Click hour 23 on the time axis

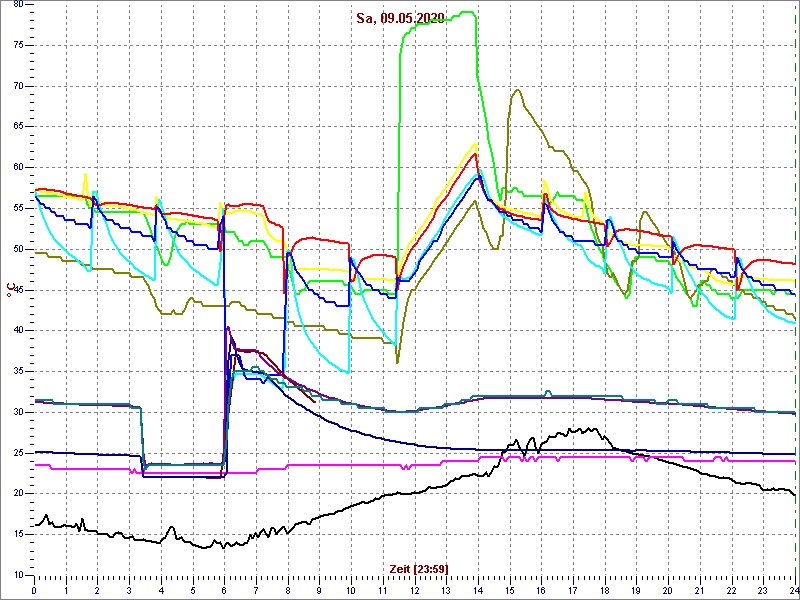tap(763, 589)
